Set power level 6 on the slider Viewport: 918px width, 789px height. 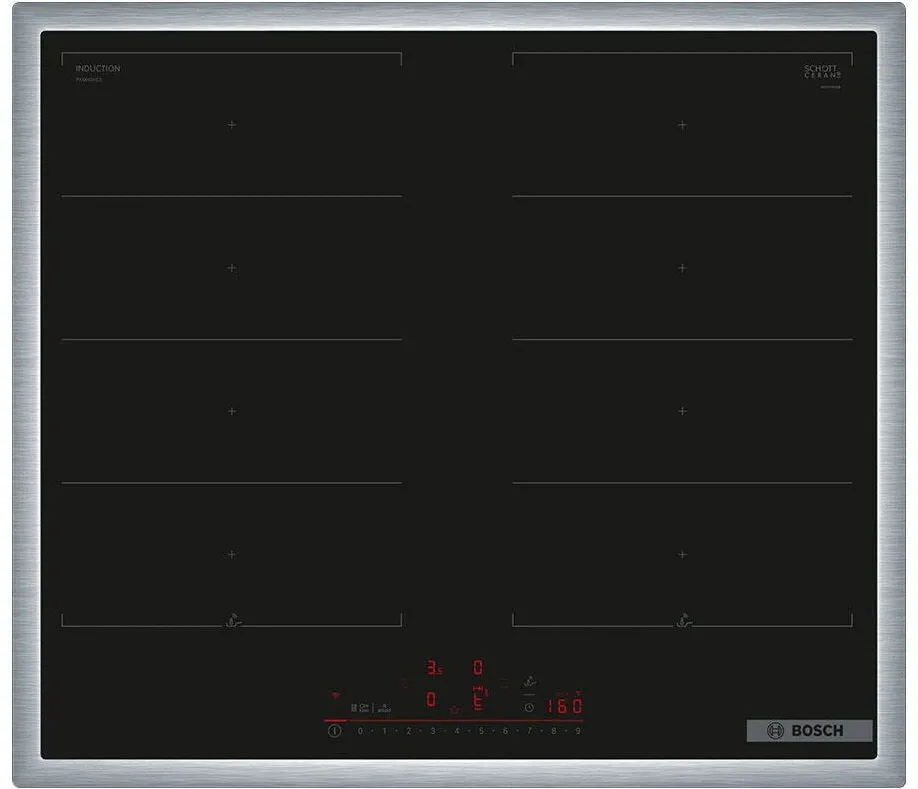(x=505, y=731)
